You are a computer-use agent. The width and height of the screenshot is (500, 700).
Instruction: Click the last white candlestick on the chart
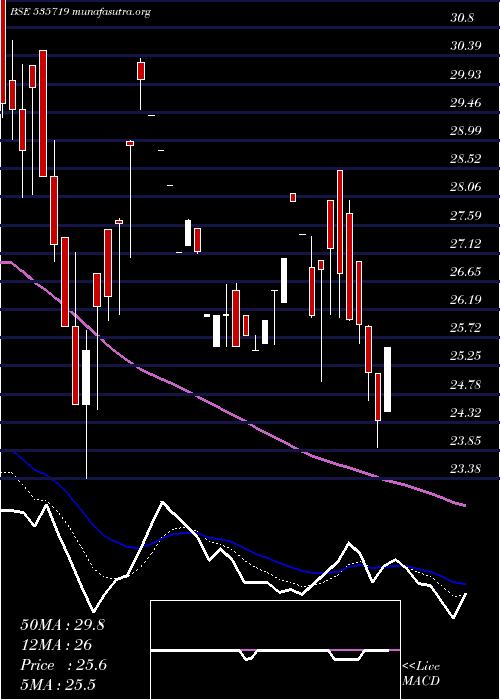point(388,379)
